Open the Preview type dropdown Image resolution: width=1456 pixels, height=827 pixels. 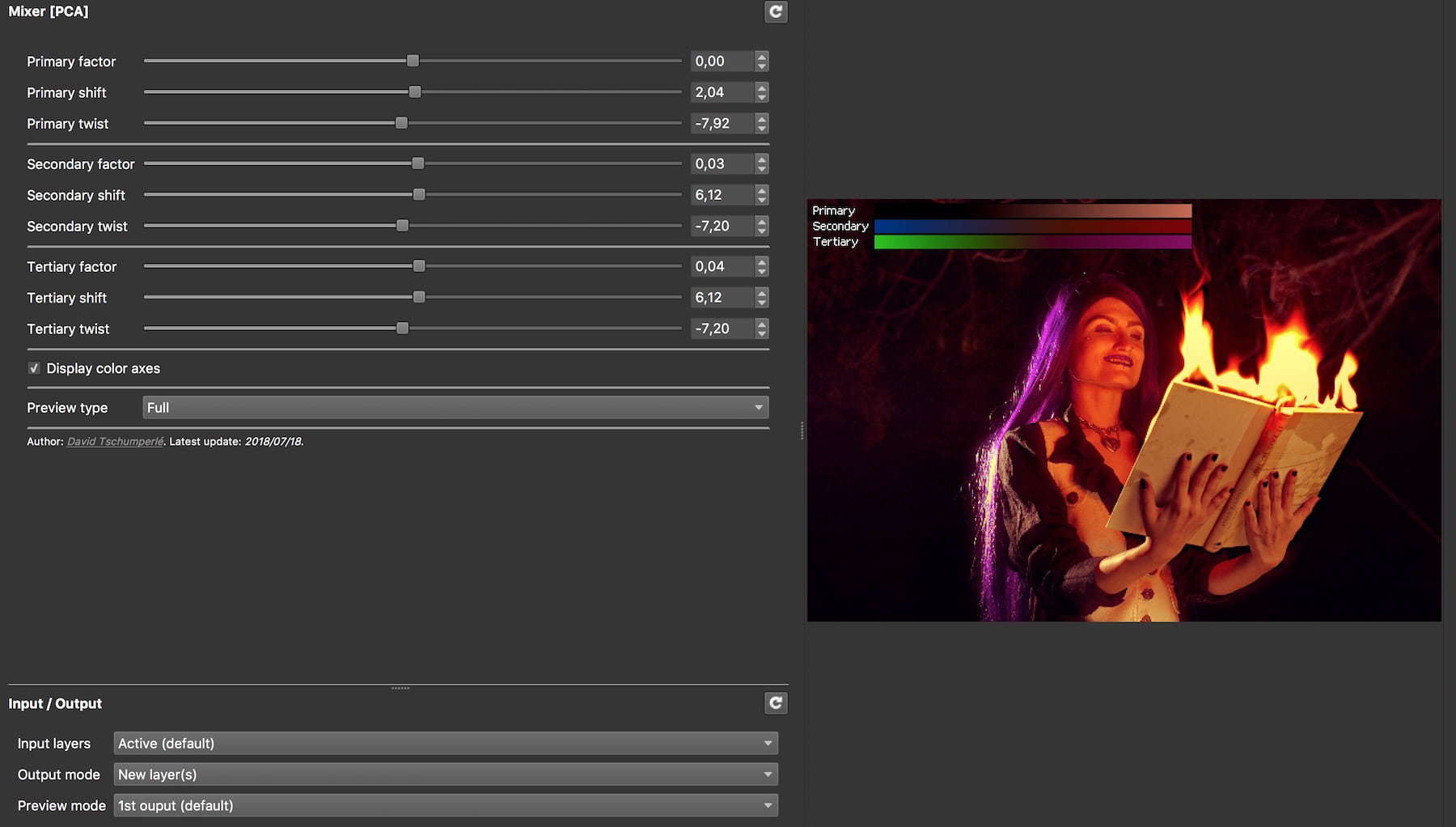pos(455,408)
